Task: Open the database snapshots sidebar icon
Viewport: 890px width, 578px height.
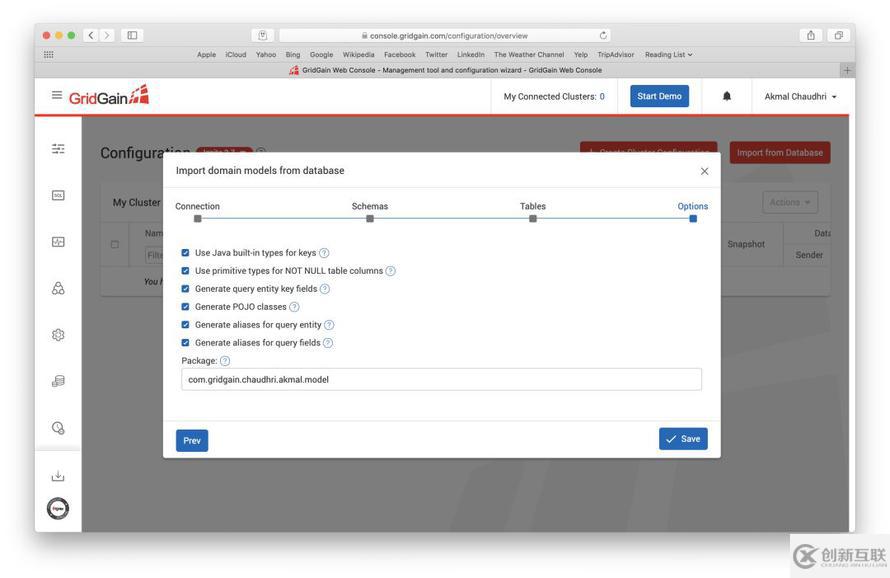Action: pos(58,381)
